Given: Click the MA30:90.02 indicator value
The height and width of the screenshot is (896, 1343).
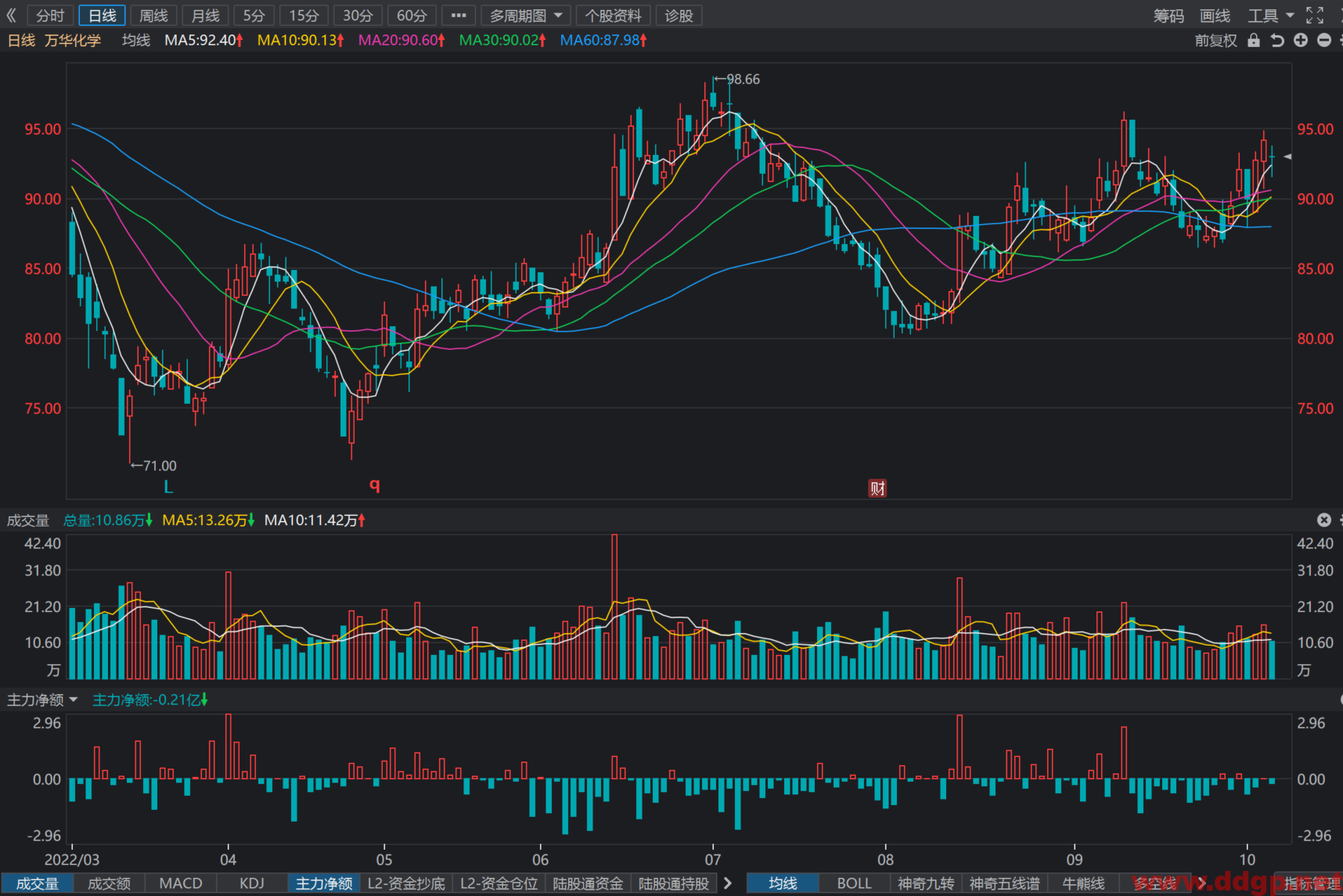Looking at the screenshot, I should pos(502,40).
